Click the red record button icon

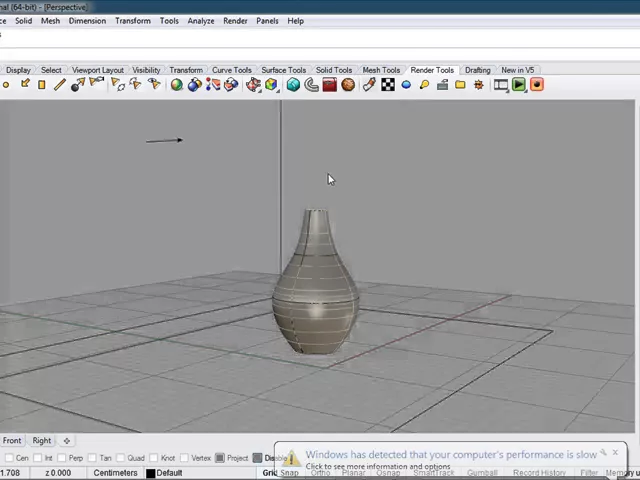pyautogui.click(x=537, y=84)
